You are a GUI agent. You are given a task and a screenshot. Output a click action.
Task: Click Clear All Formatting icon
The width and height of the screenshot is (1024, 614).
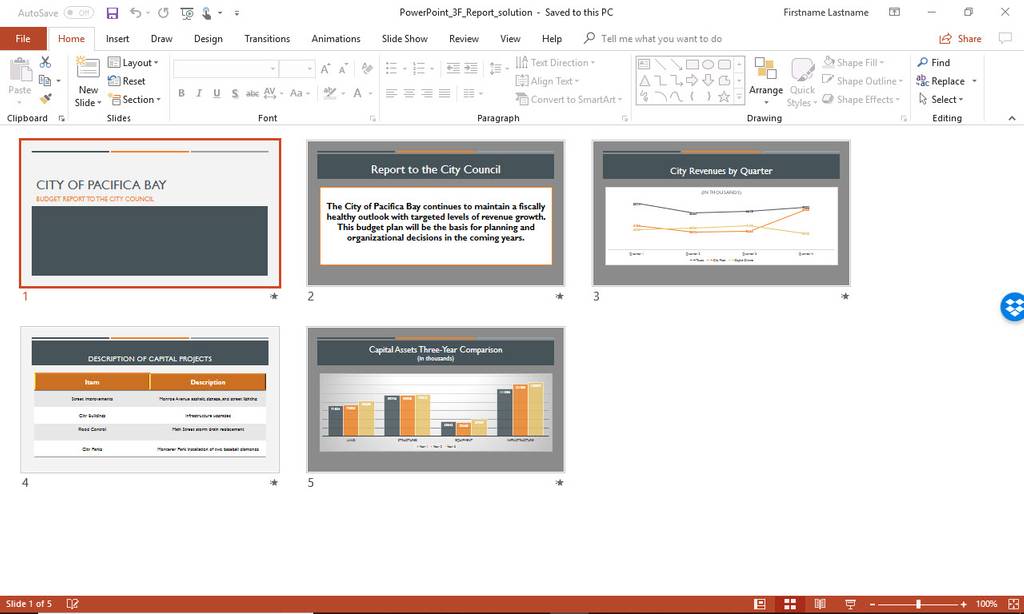367,69
